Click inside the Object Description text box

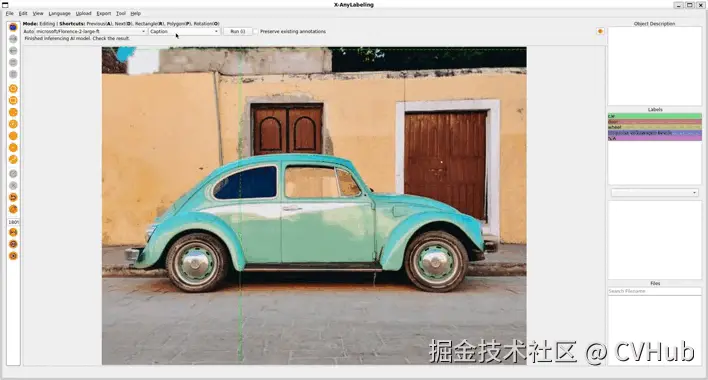pos(655,66)
